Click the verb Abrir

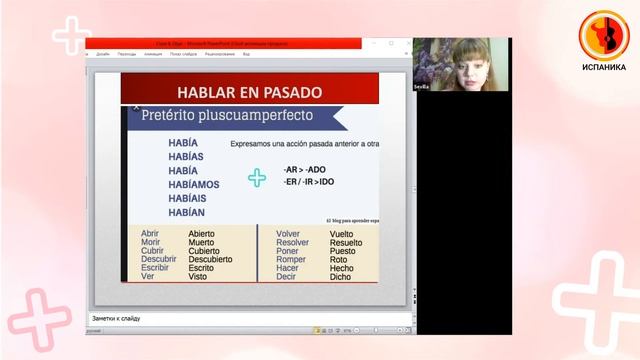pyautogui.click(x=150, y=233)
